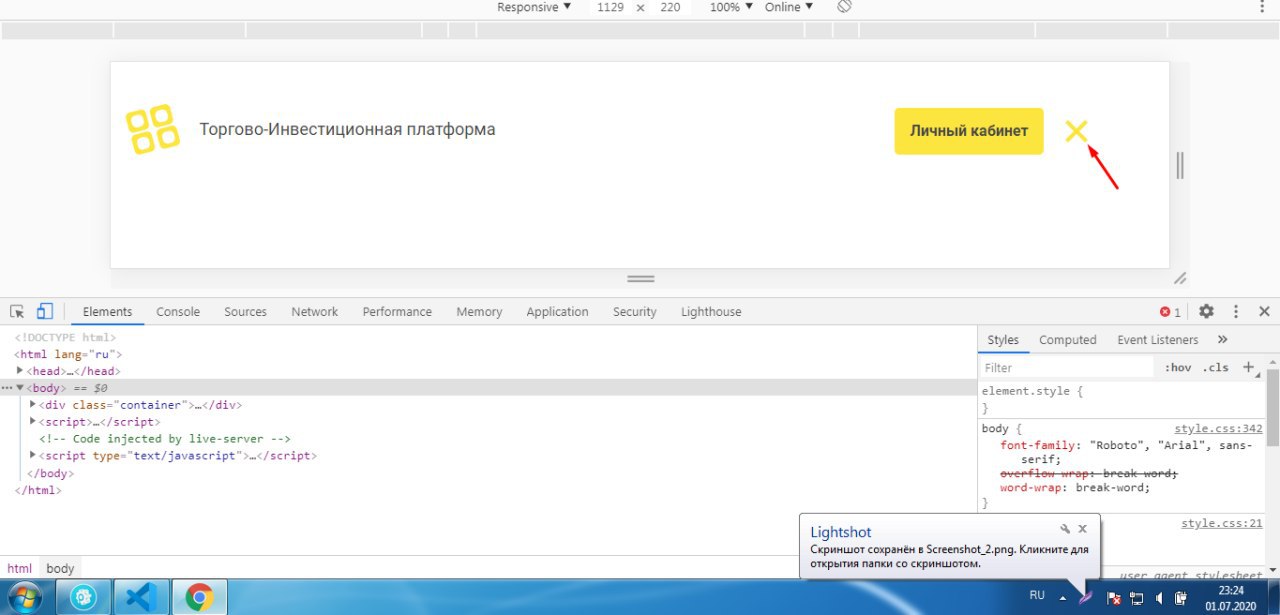Select the <!DOCTYPE html> line

[x=65, y=337]
